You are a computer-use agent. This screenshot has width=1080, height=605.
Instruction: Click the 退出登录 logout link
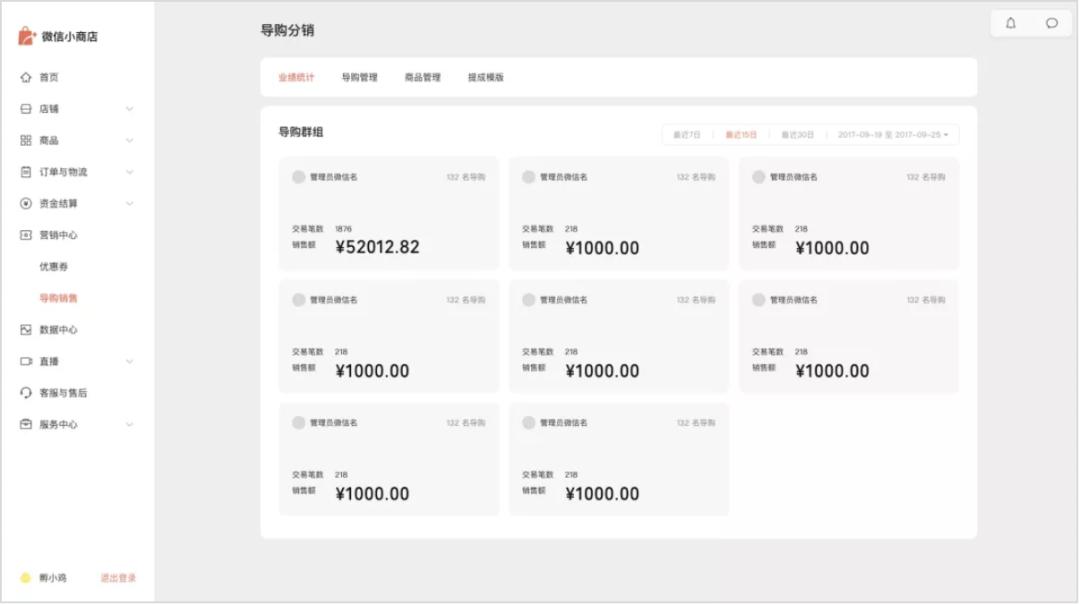coord(118,578)
